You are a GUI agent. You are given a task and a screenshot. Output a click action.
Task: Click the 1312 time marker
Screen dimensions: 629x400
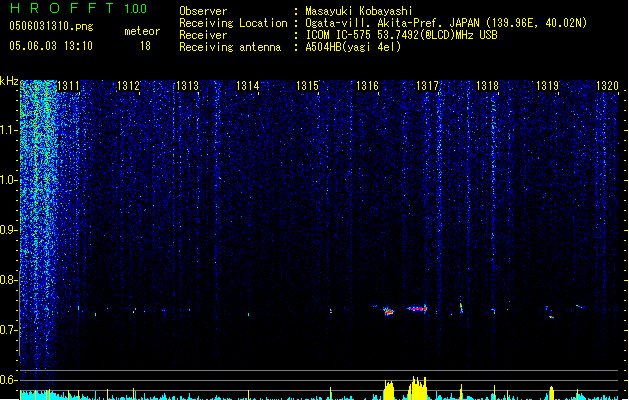tap(128, 86)
